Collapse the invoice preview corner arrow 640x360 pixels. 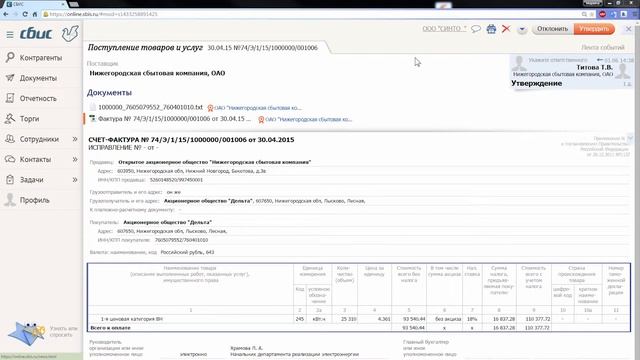click(x=630, y=138)
